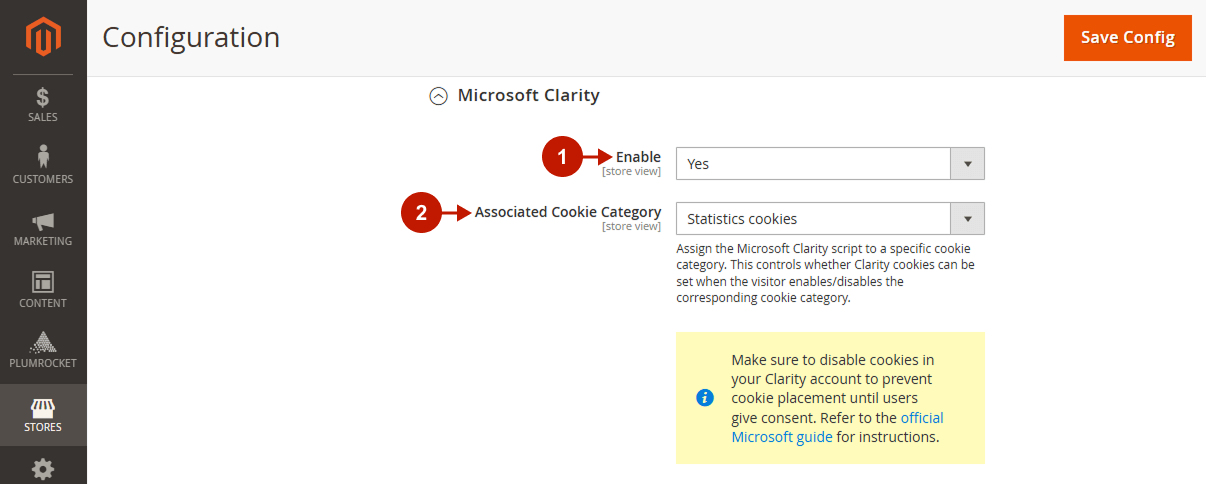Open the Associated Cookie Category dropdown
The width and height of the screenshot is (1206, 484).
pos(830,219)
